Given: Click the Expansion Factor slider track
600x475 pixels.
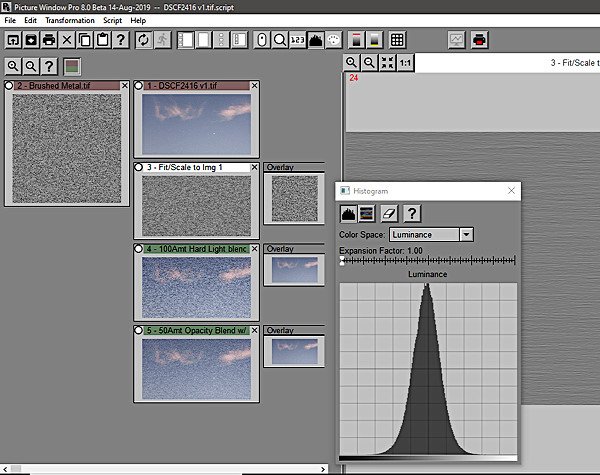Looking at the screenshot, I should coord(428,261).
